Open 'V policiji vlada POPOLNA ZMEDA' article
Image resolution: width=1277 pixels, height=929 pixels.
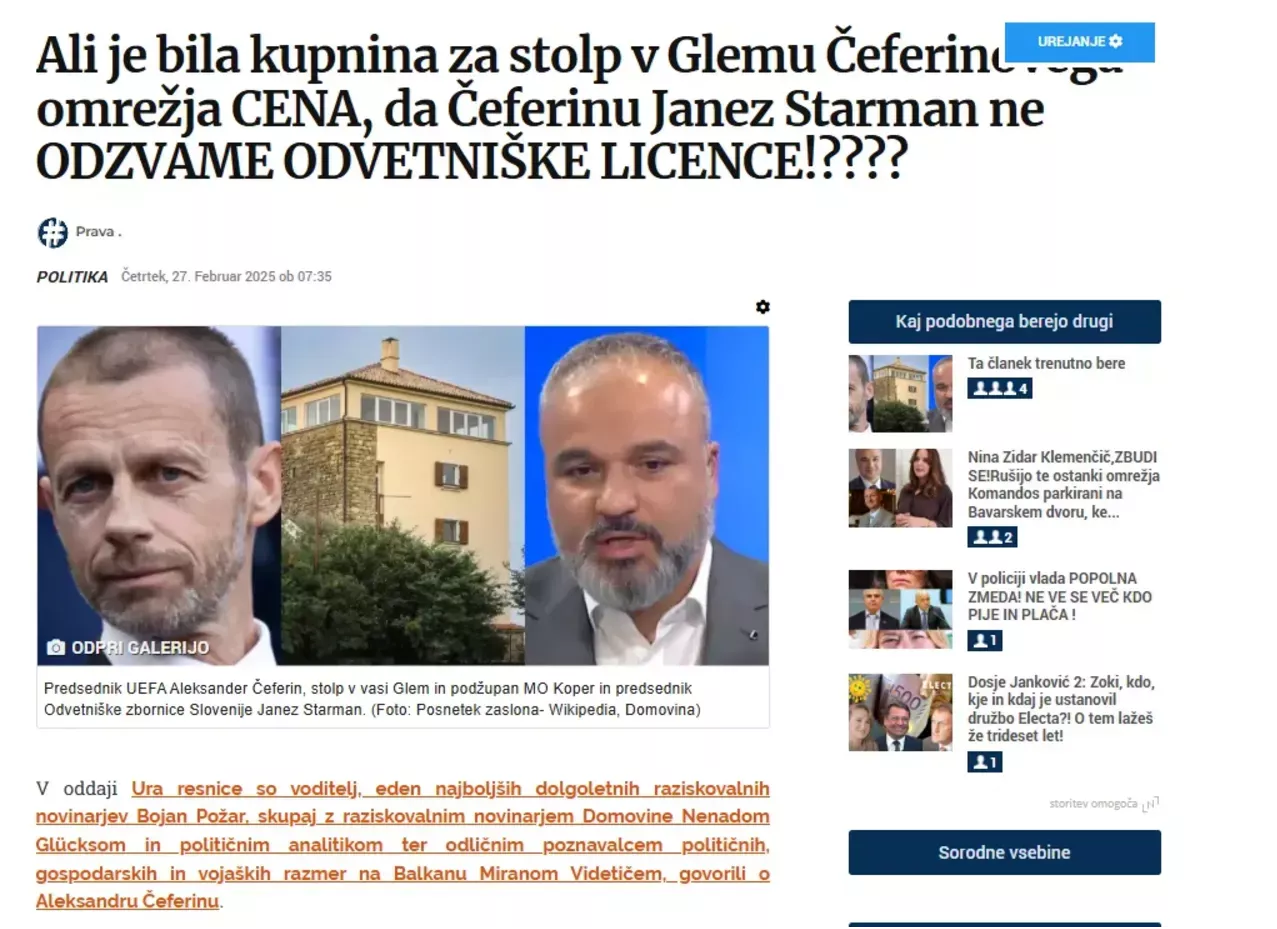[x=1060, y=596]
